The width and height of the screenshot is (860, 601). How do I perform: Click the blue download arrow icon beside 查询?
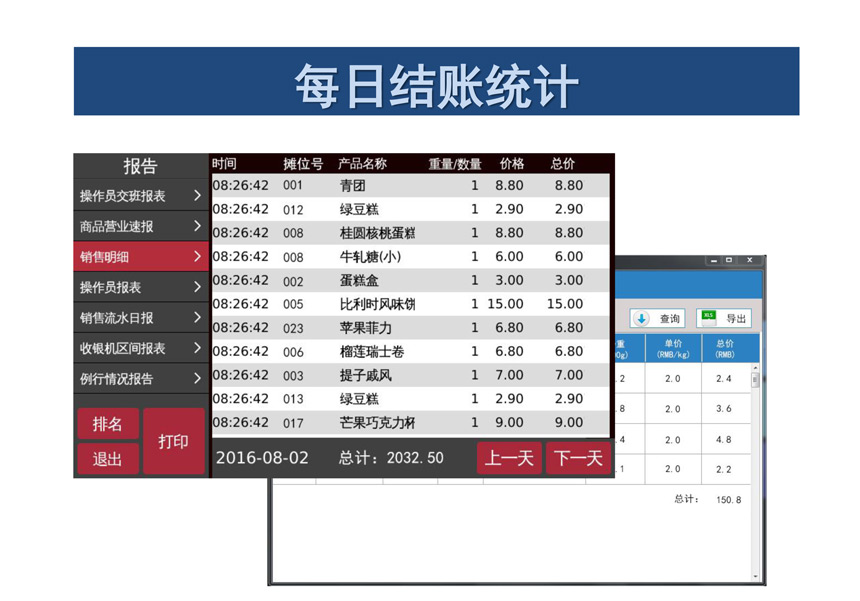(642, 318)
